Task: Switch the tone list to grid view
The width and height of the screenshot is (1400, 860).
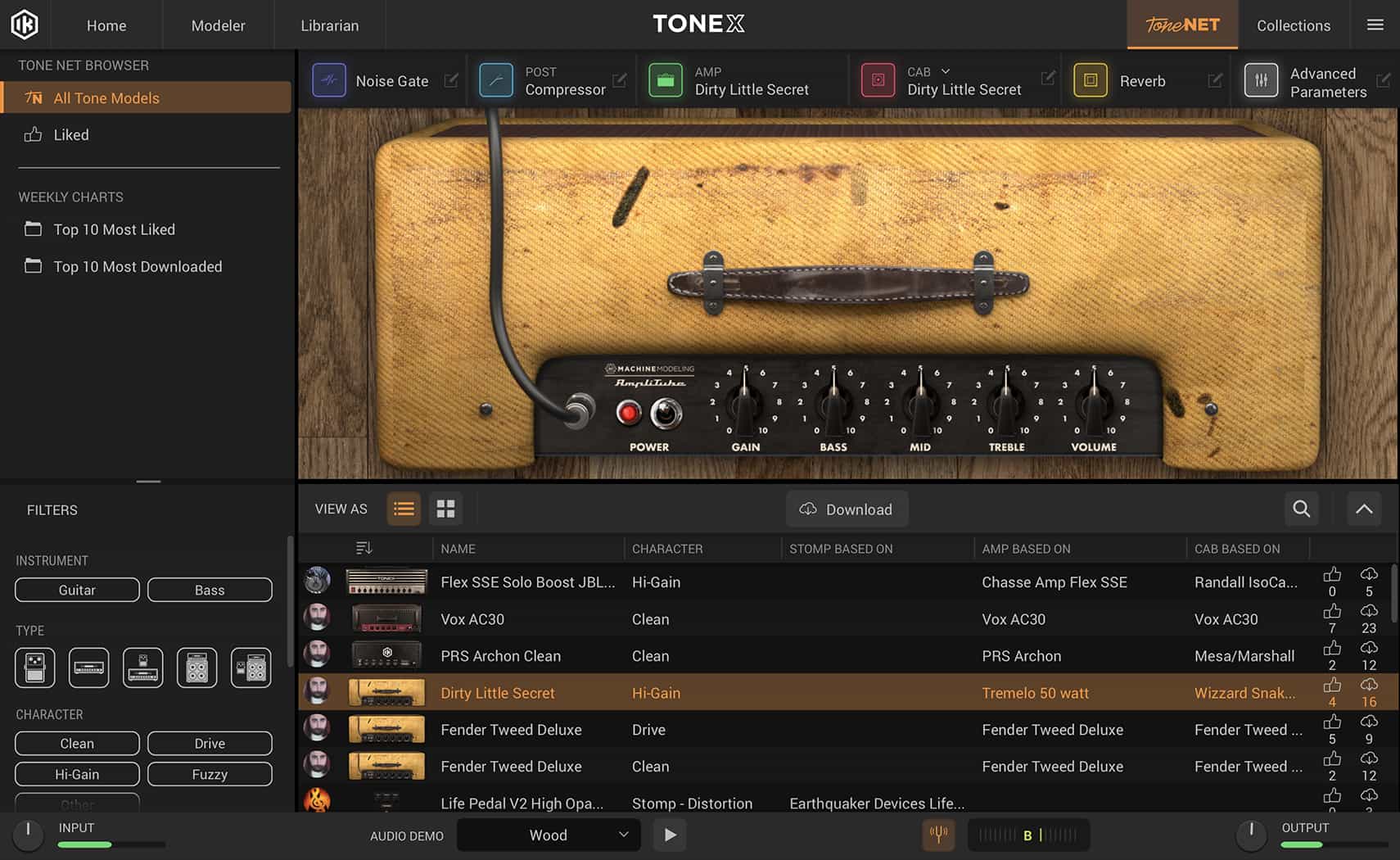Action: (445, 509)
